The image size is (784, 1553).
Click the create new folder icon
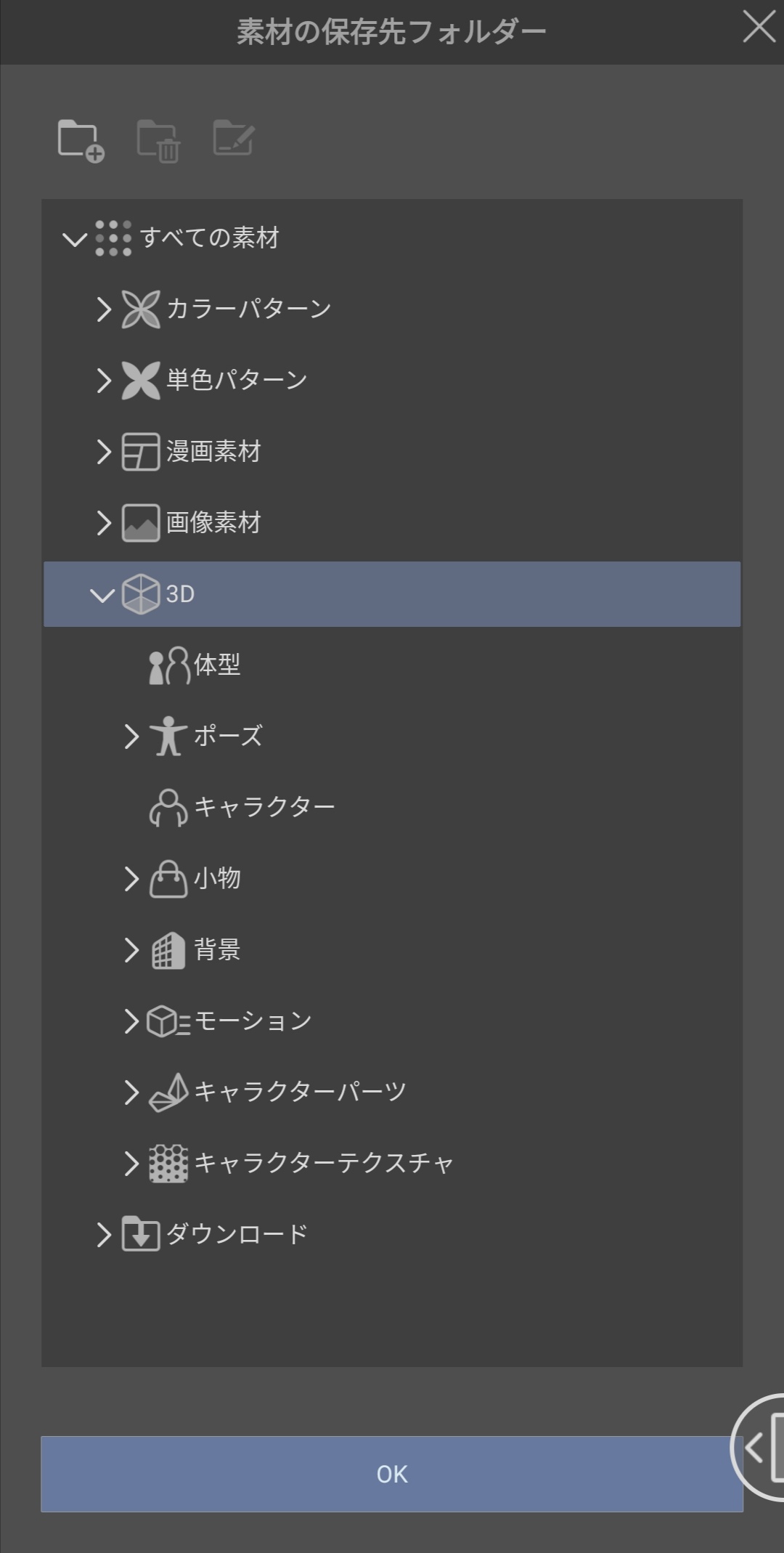81,140
